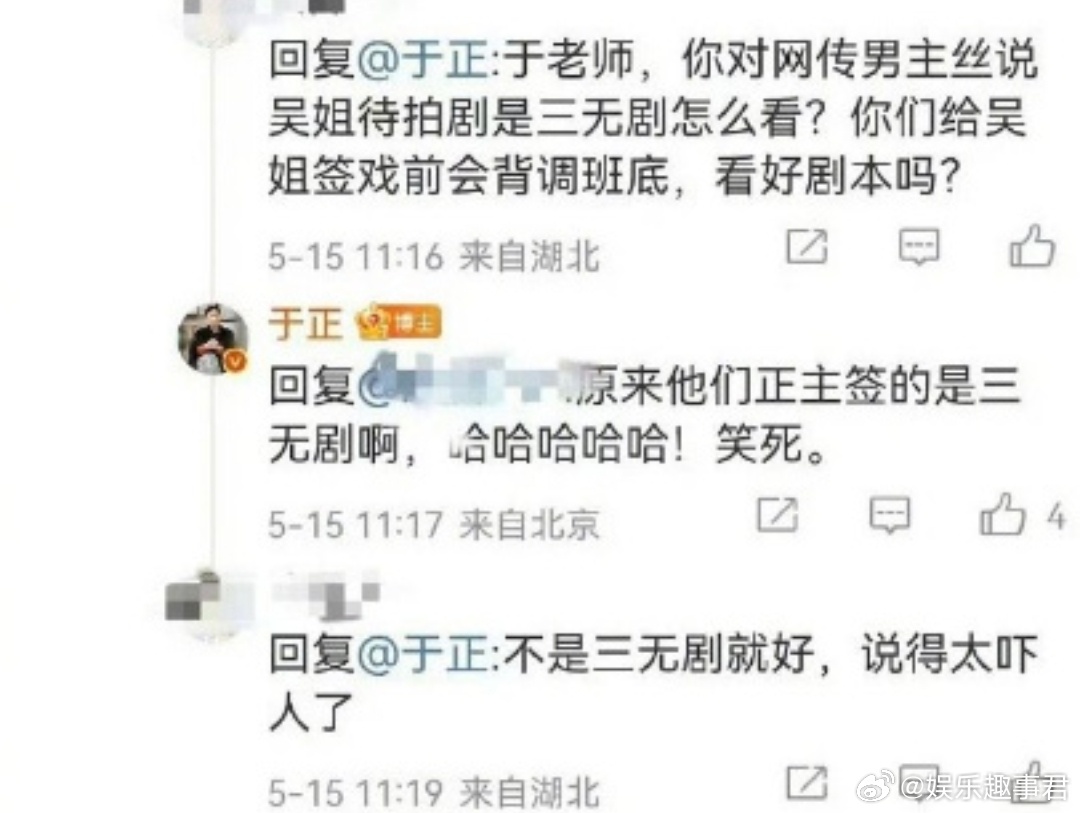This screenshot has width=1080, height=813.
Task: Click the 于正 username in orange
Action: point(305,323)
